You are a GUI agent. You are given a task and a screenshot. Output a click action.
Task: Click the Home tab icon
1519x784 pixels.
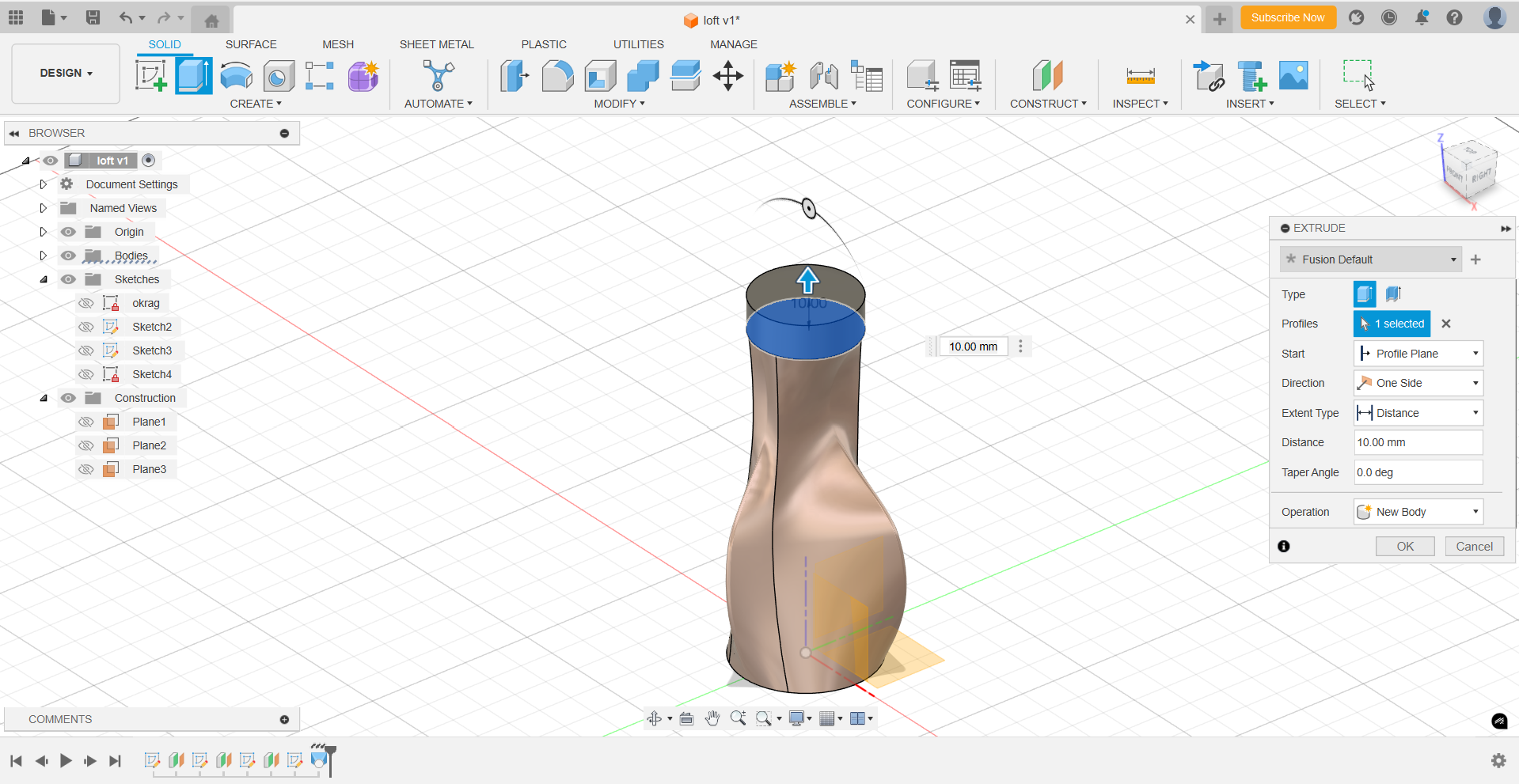[x=211, y=21]
